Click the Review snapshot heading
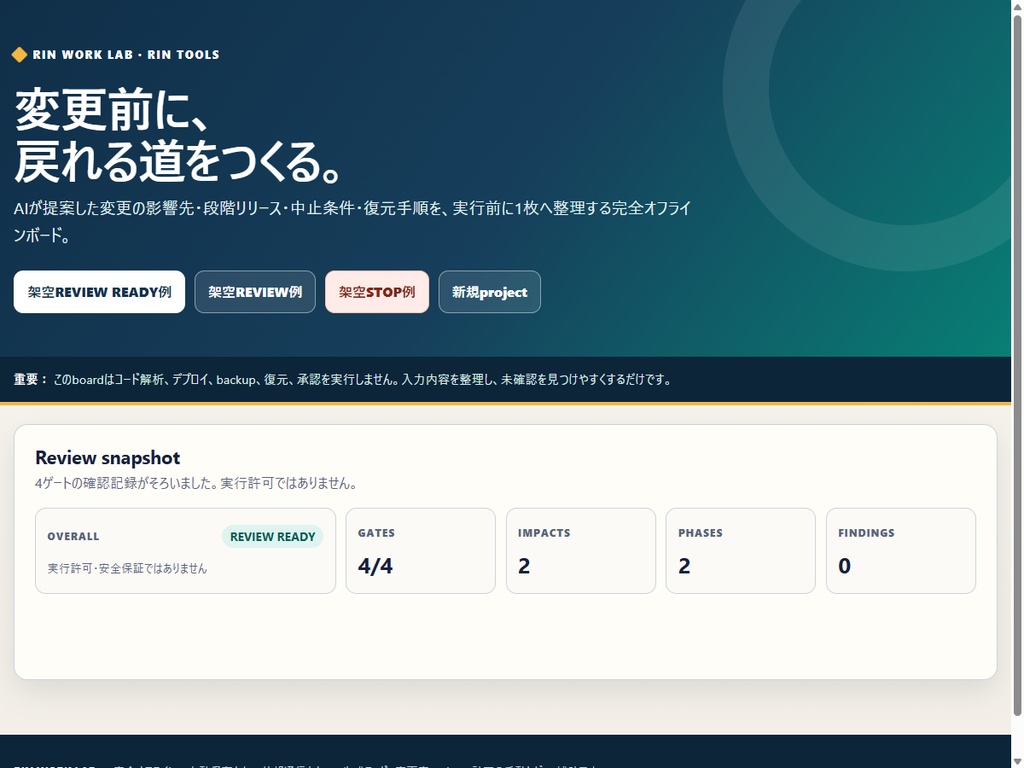Screen dimensions: 1024x768 [108, 458]
